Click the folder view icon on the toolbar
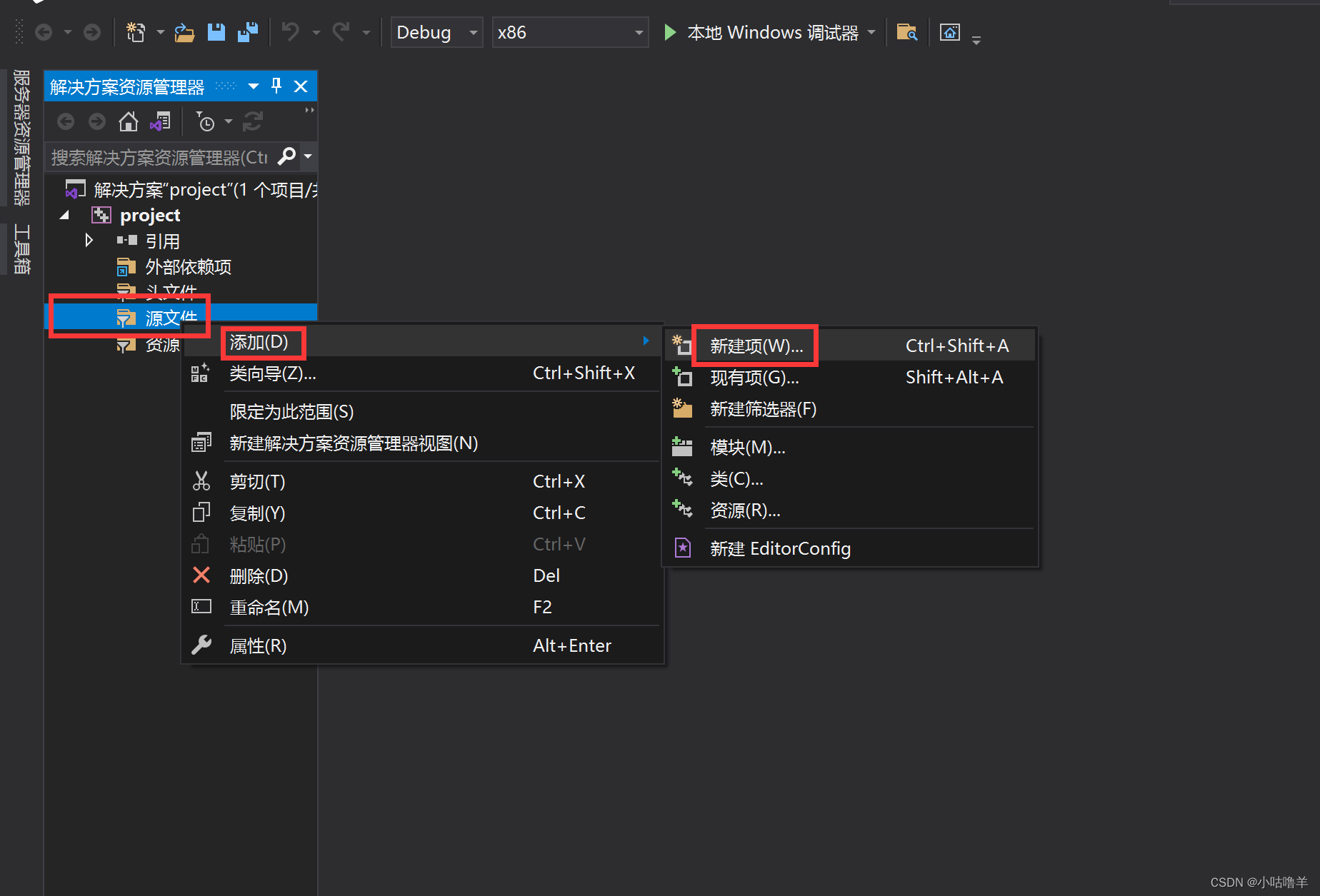The width and height of the screenshot is (1320, 896). coord(906,32)
